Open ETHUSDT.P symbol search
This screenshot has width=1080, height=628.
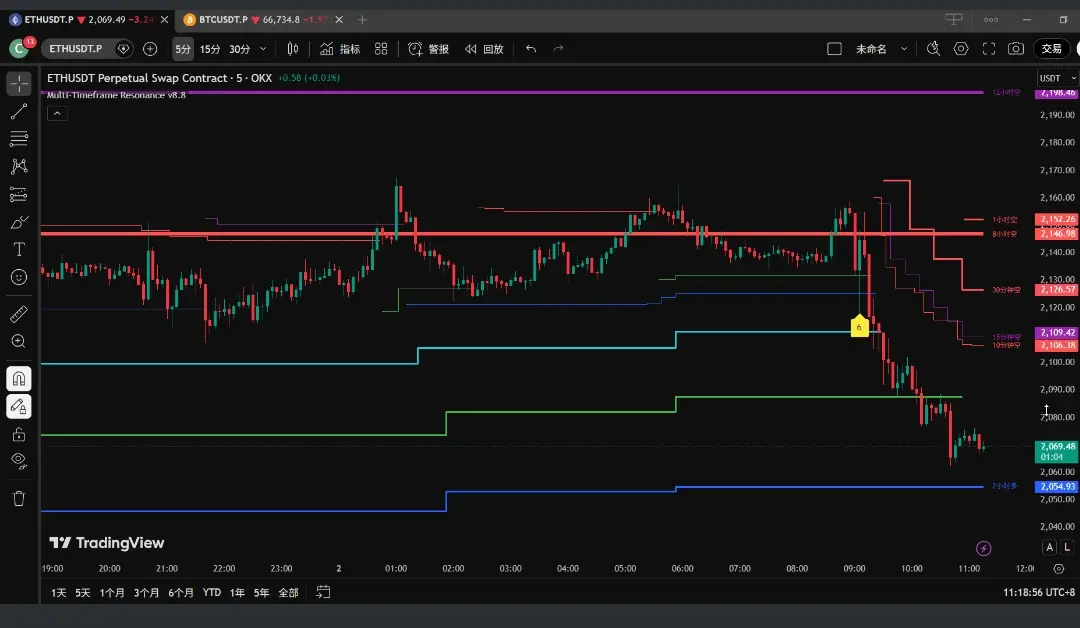(76, 49)
